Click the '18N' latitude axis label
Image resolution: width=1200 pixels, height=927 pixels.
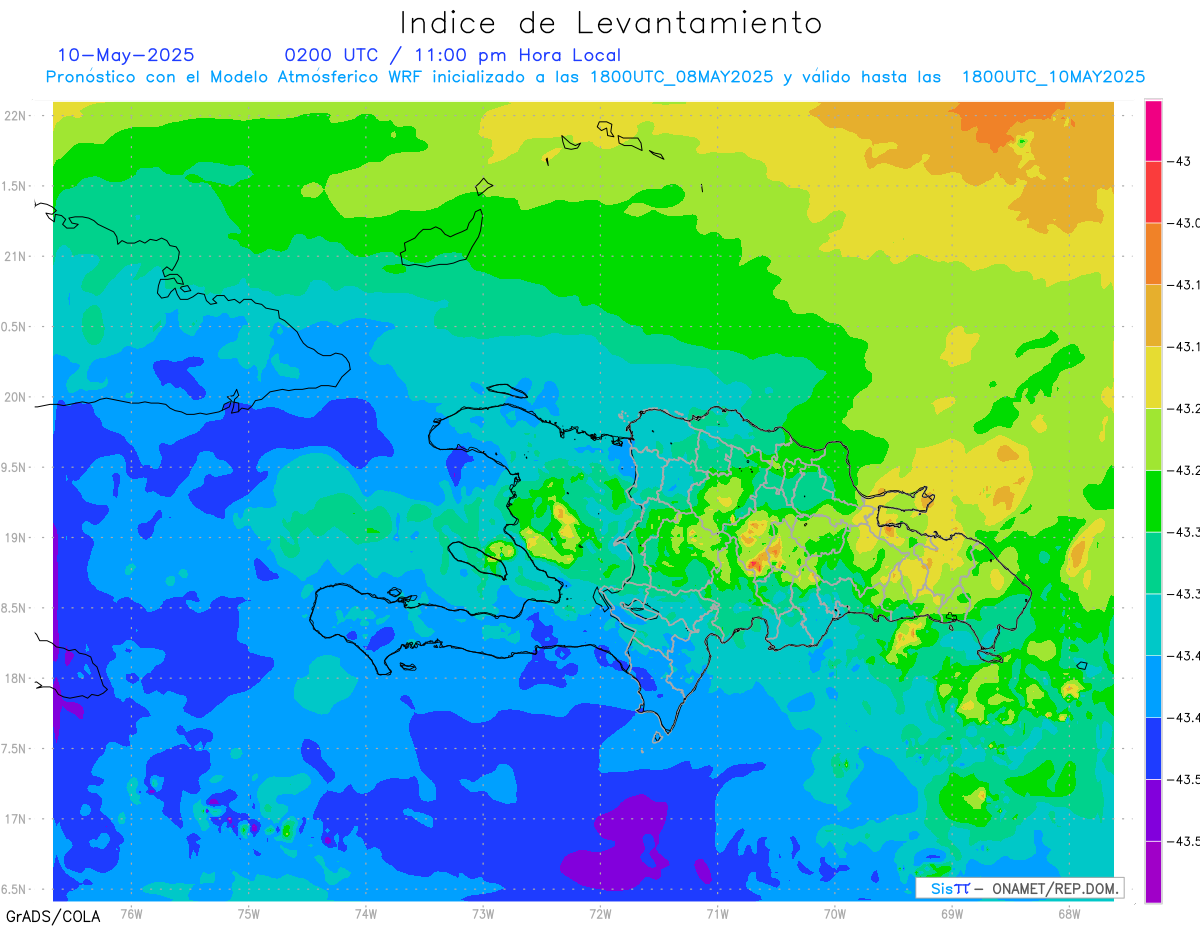(16, 678)
